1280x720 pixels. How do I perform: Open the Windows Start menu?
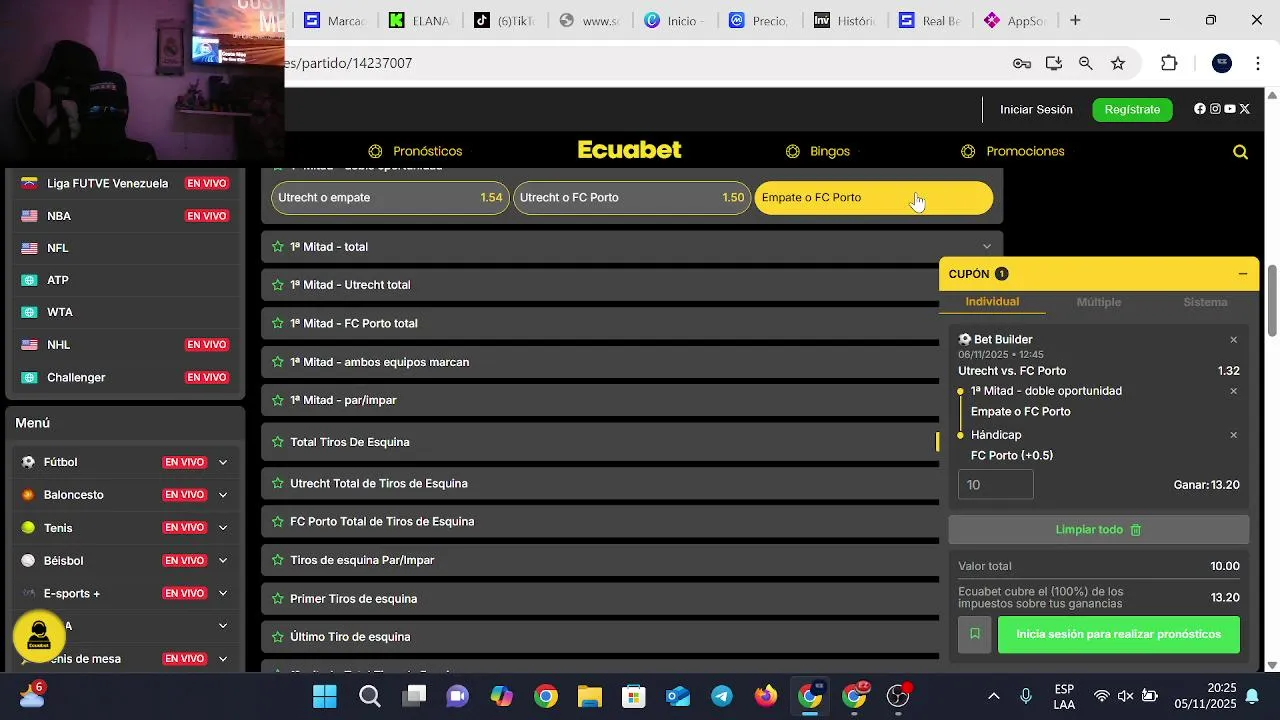pos(325,696)
